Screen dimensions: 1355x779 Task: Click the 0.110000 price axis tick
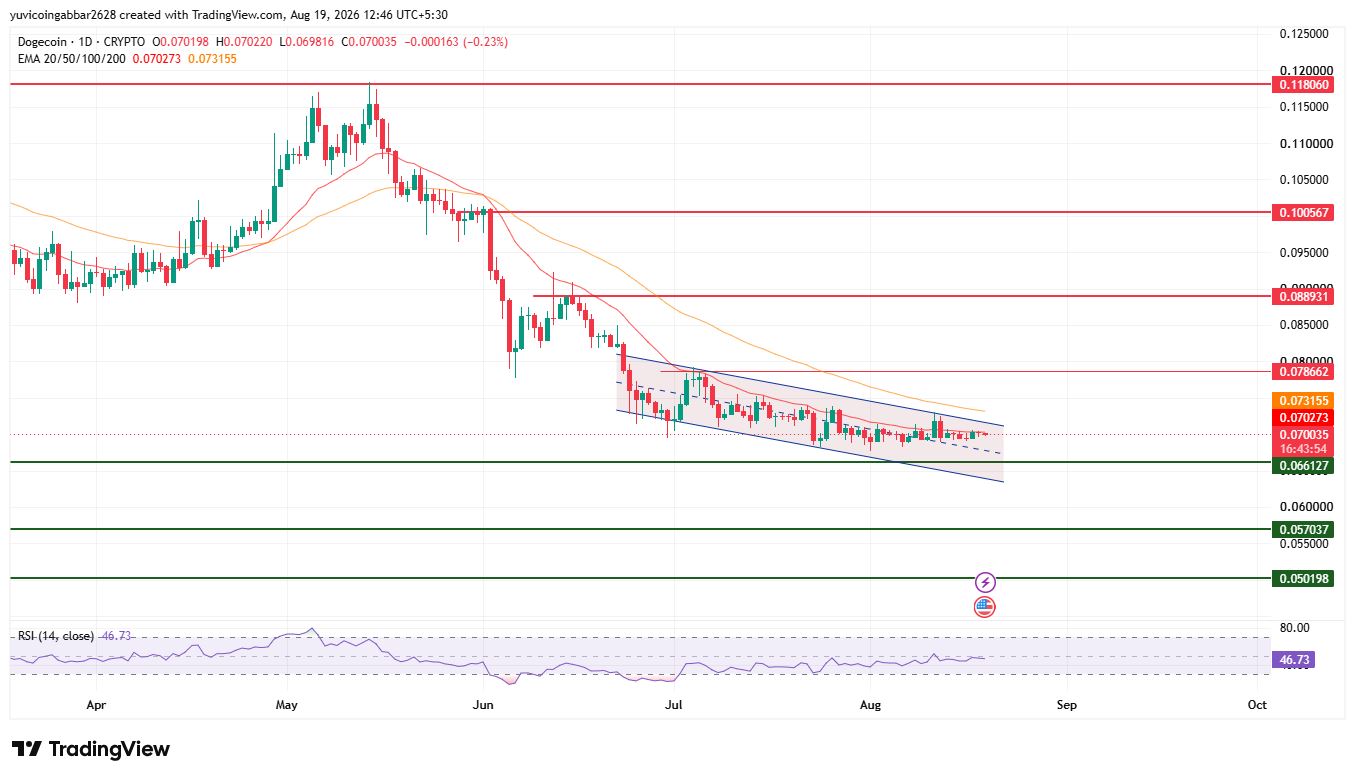coord(1305,144)
